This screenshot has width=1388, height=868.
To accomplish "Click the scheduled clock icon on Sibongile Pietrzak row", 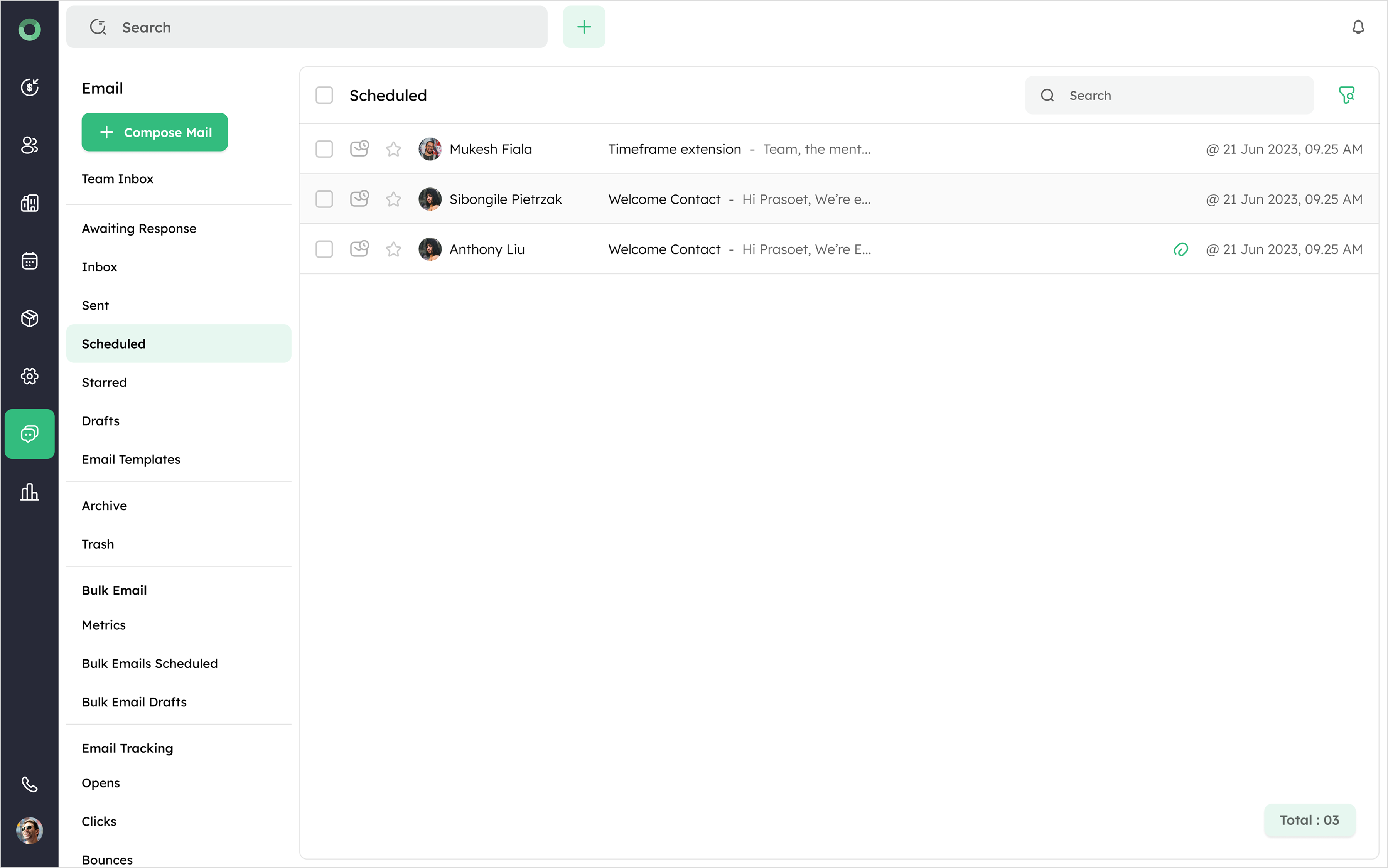I will (359, 199).
